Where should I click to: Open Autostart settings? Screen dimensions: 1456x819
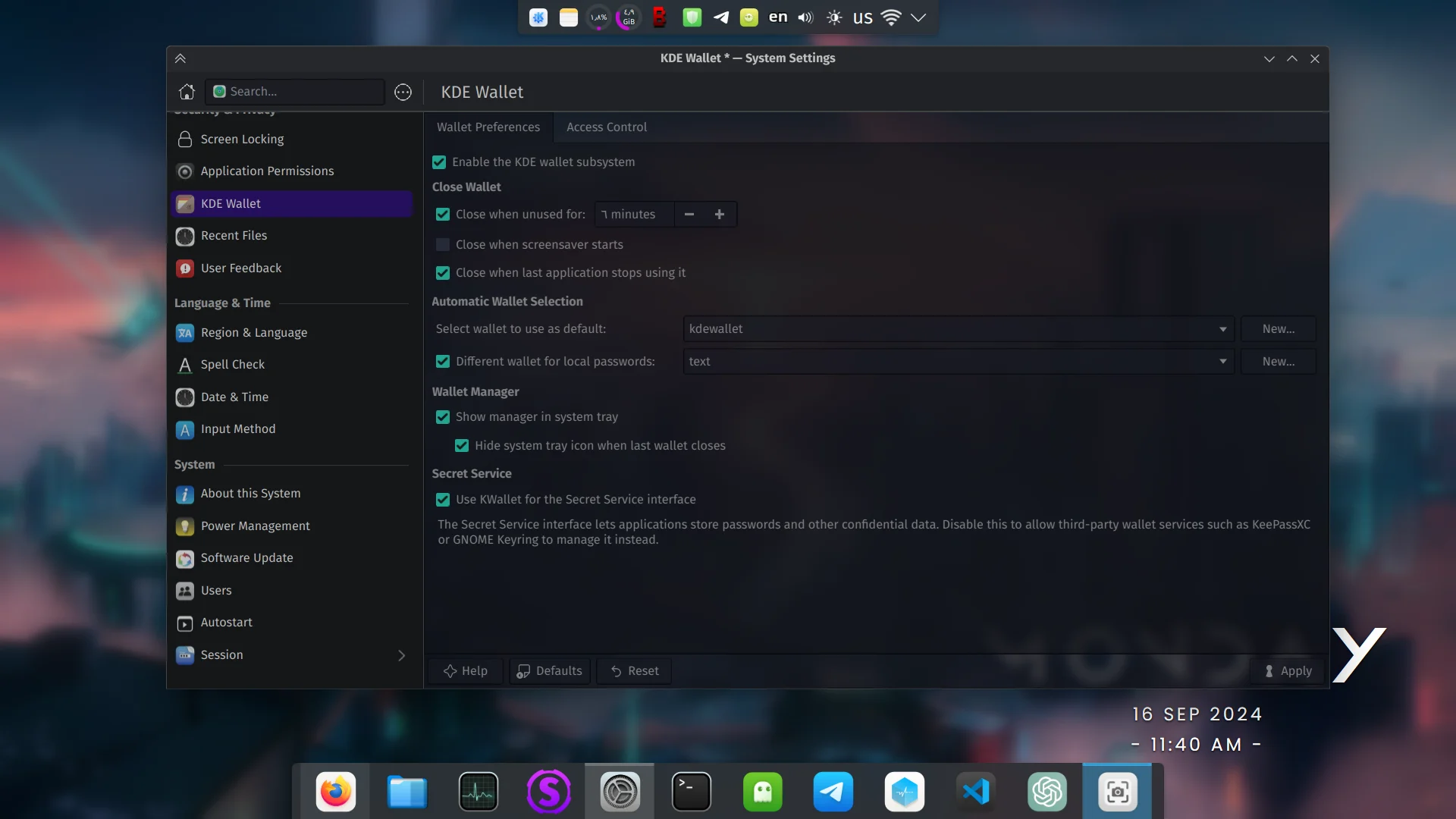click(x=291, y=623)
